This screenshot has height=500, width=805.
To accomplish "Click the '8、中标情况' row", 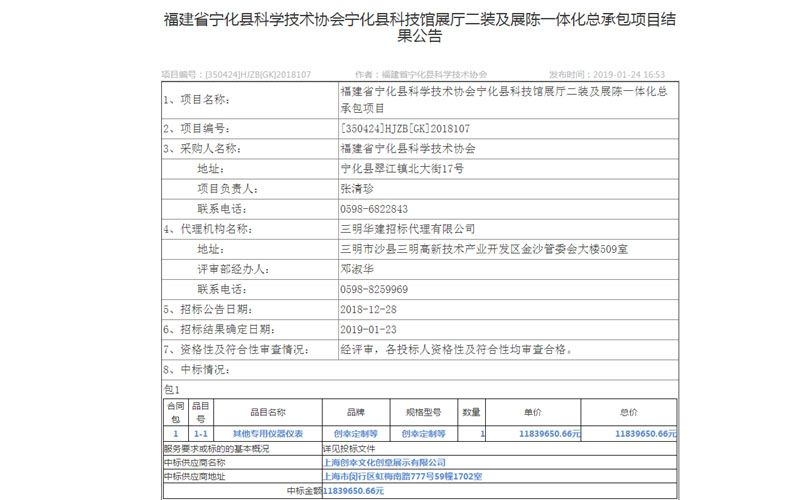I will coord(419,370).
